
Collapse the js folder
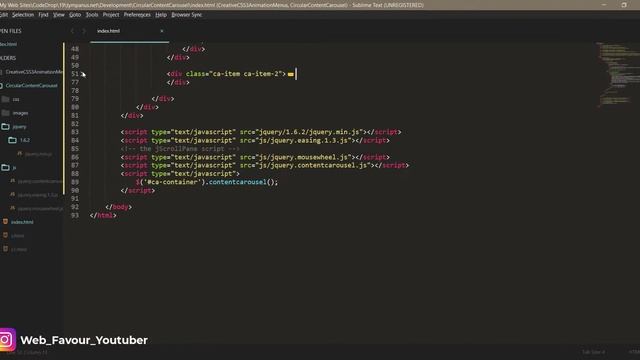click(x=14, y=168)
